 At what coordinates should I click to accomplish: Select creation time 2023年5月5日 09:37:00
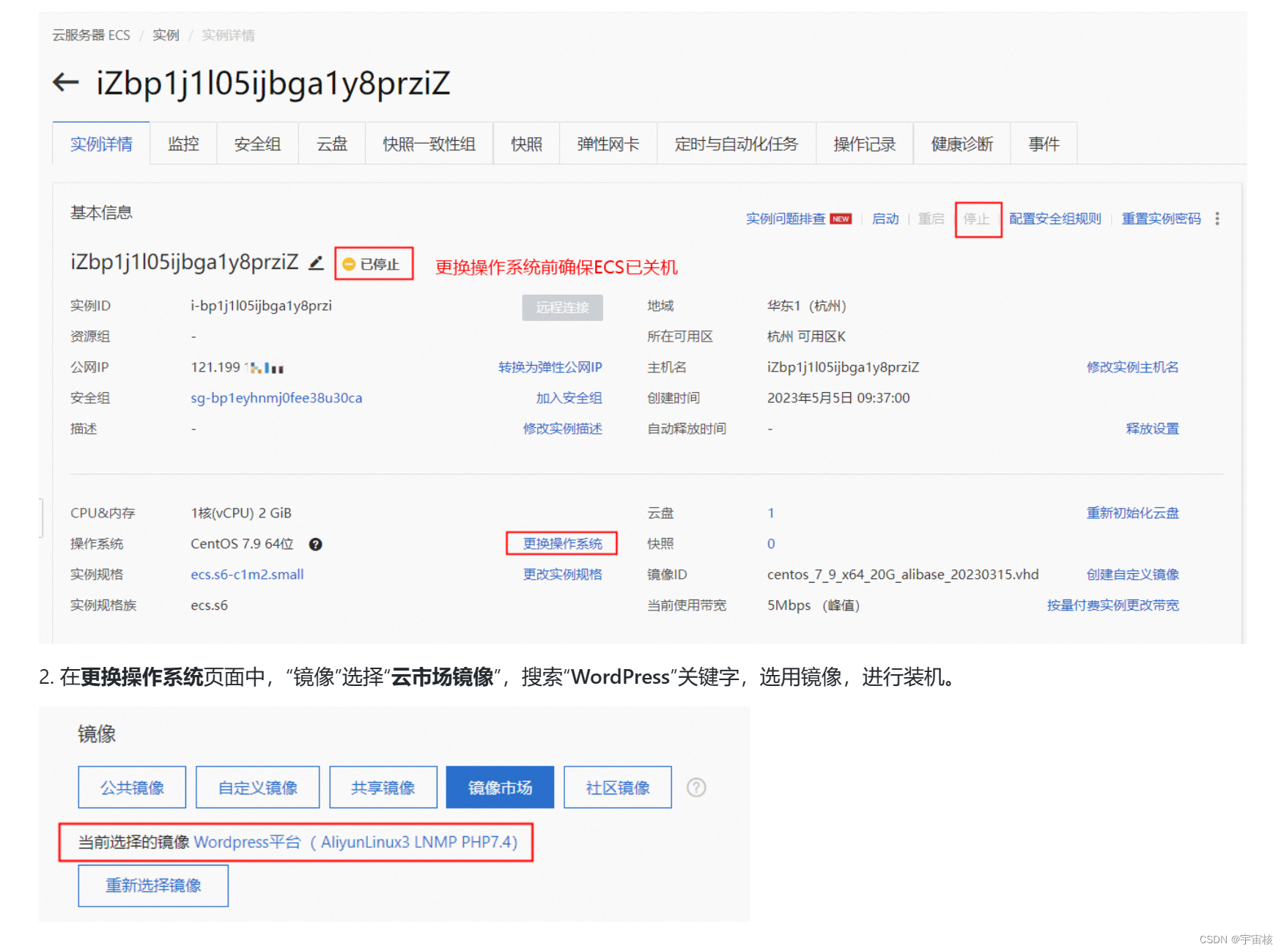coord(838,398)
